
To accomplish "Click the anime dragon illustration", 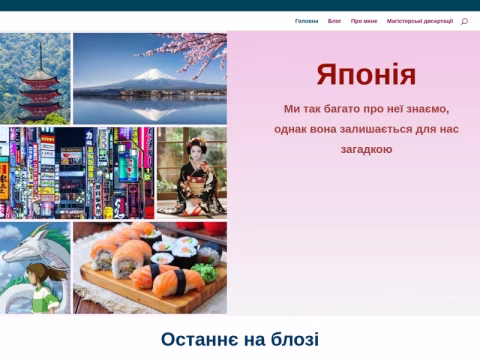I will click(35, 268).
